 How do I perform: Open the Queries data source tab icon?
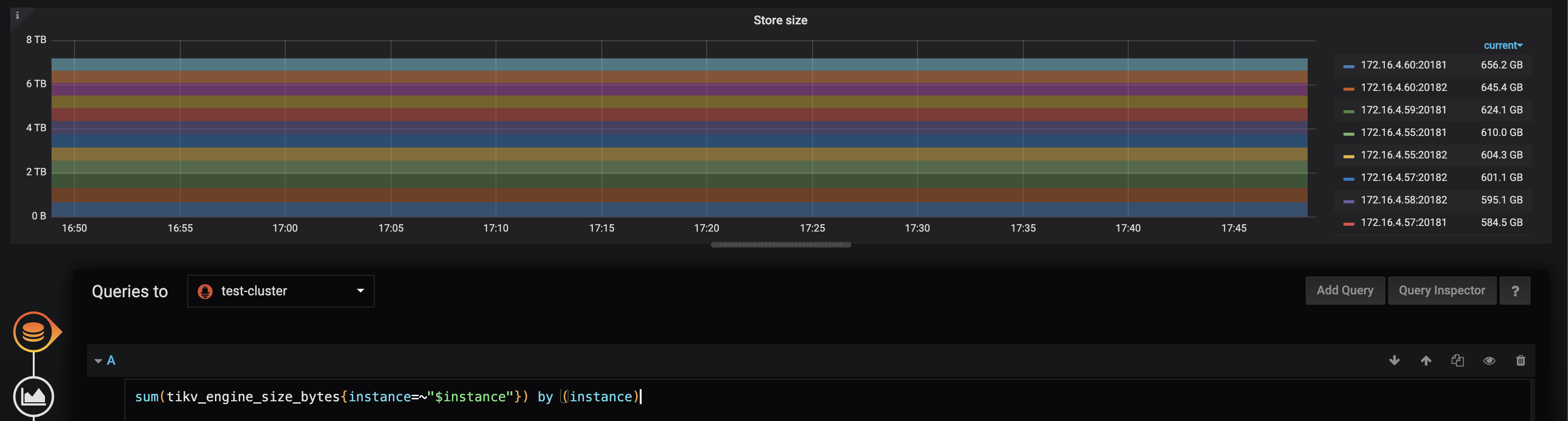(33, 332)
